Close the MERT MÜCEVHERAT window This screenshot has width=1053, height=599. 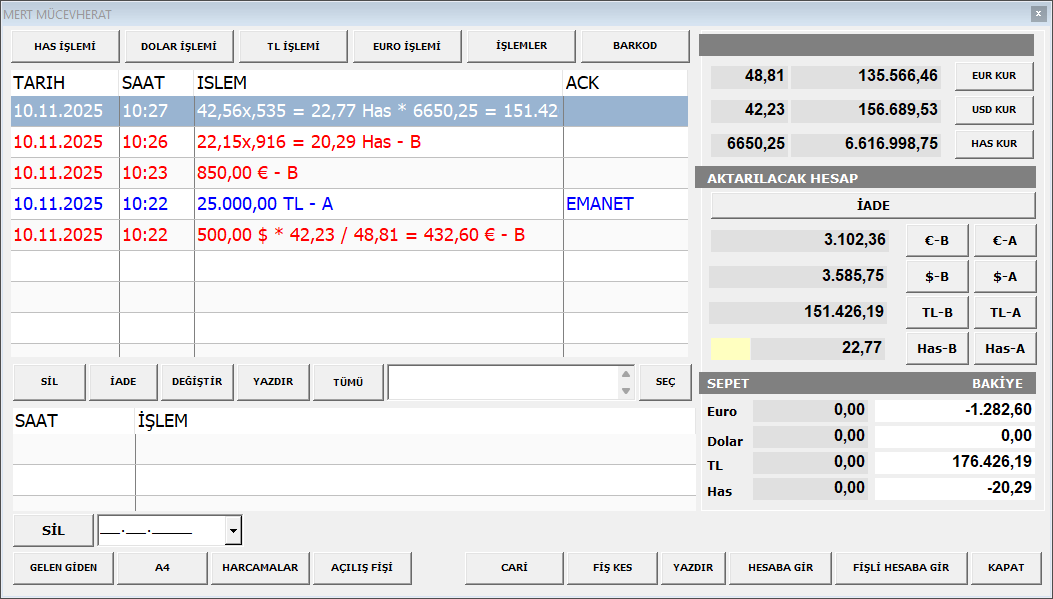1037,13
